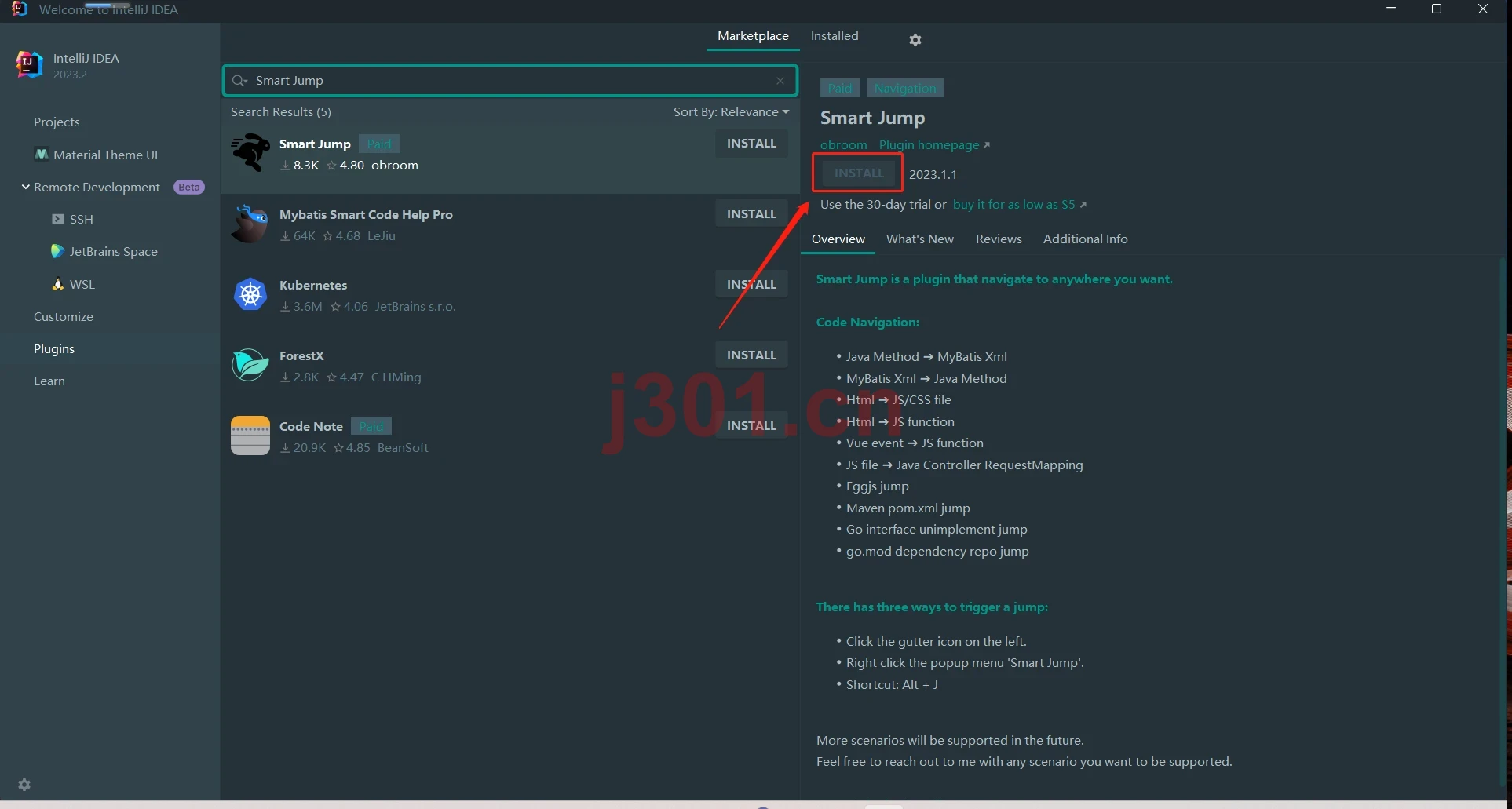Screen dimensions: 1512x809
Task: Install the ForestX plugin
Action: click(x=751, y=355)
